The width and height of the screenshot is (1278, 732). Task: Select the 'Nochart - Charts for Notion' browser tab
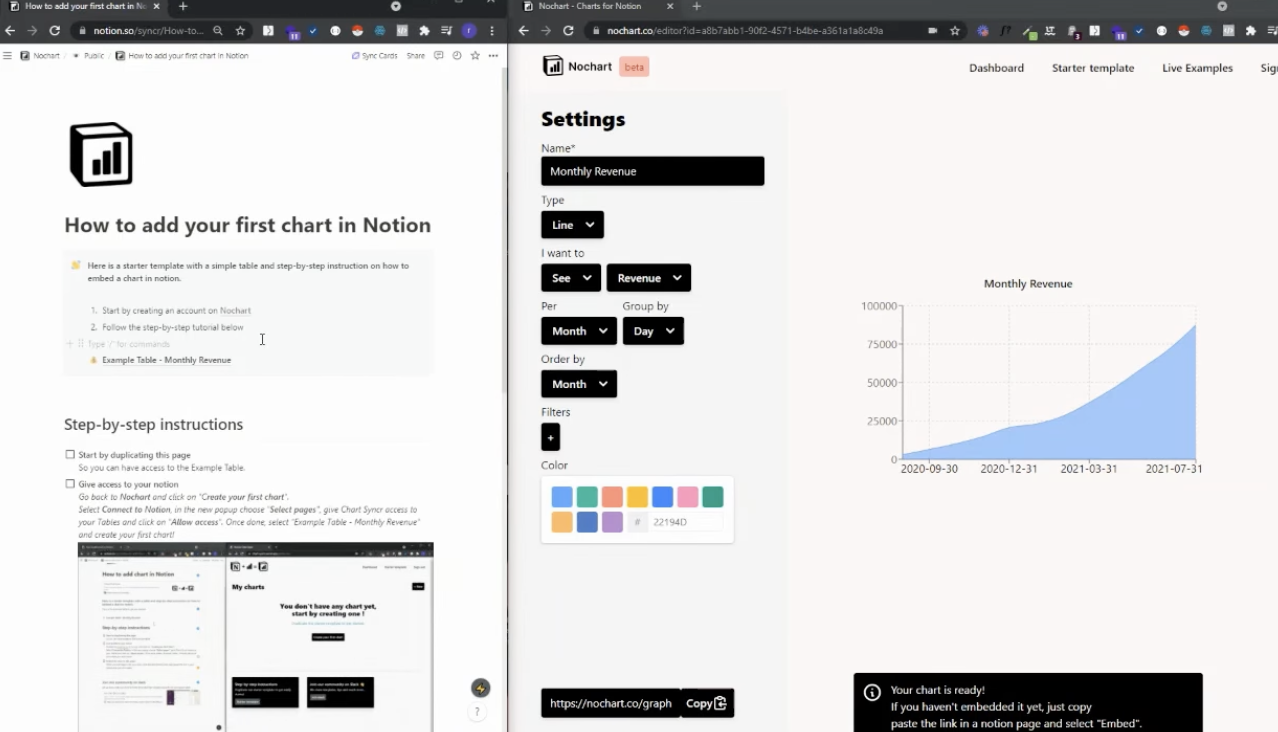click(596, 6)
